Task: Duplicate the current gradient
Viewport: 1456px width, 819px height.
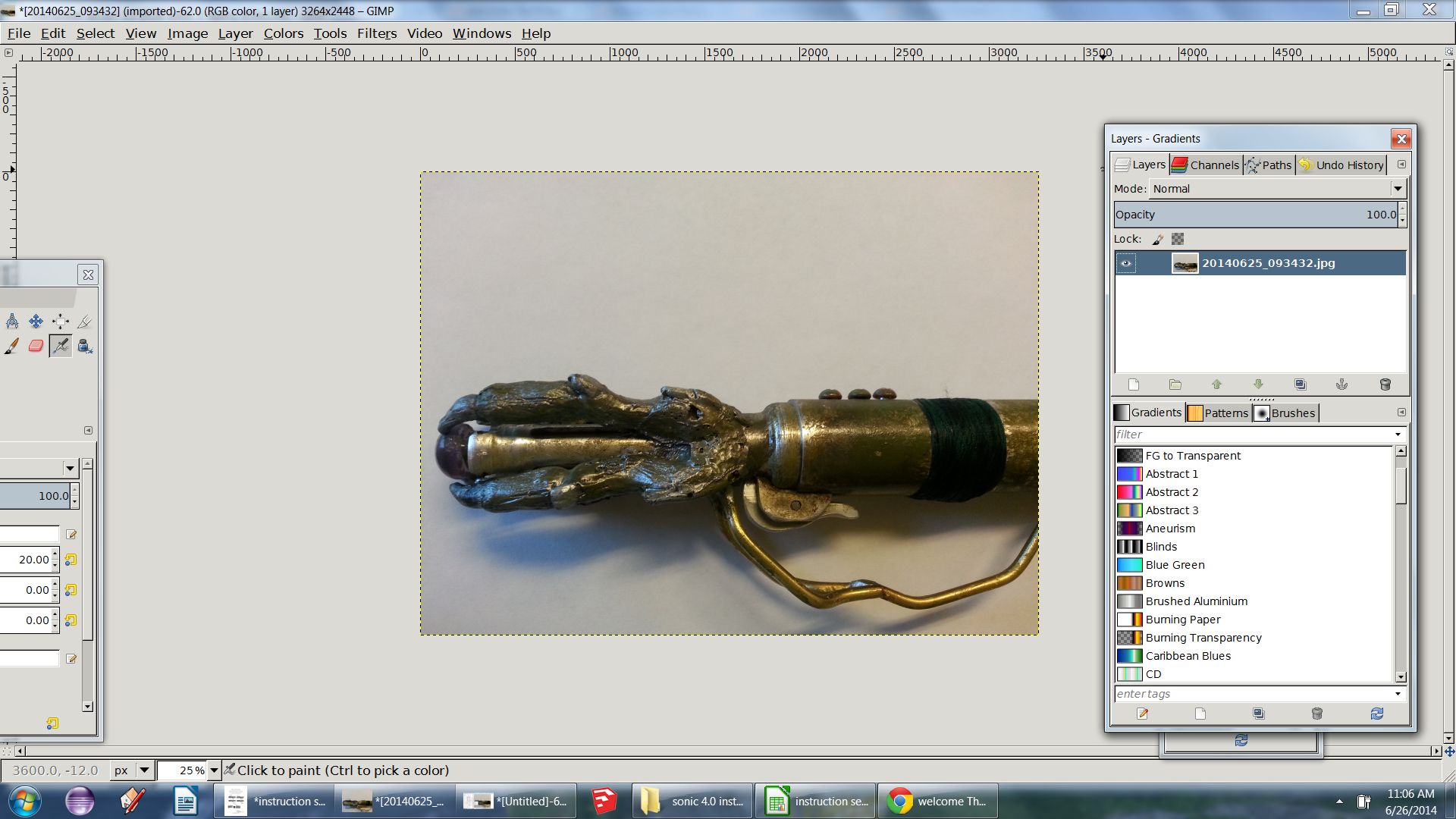Action: [1259, 714]
